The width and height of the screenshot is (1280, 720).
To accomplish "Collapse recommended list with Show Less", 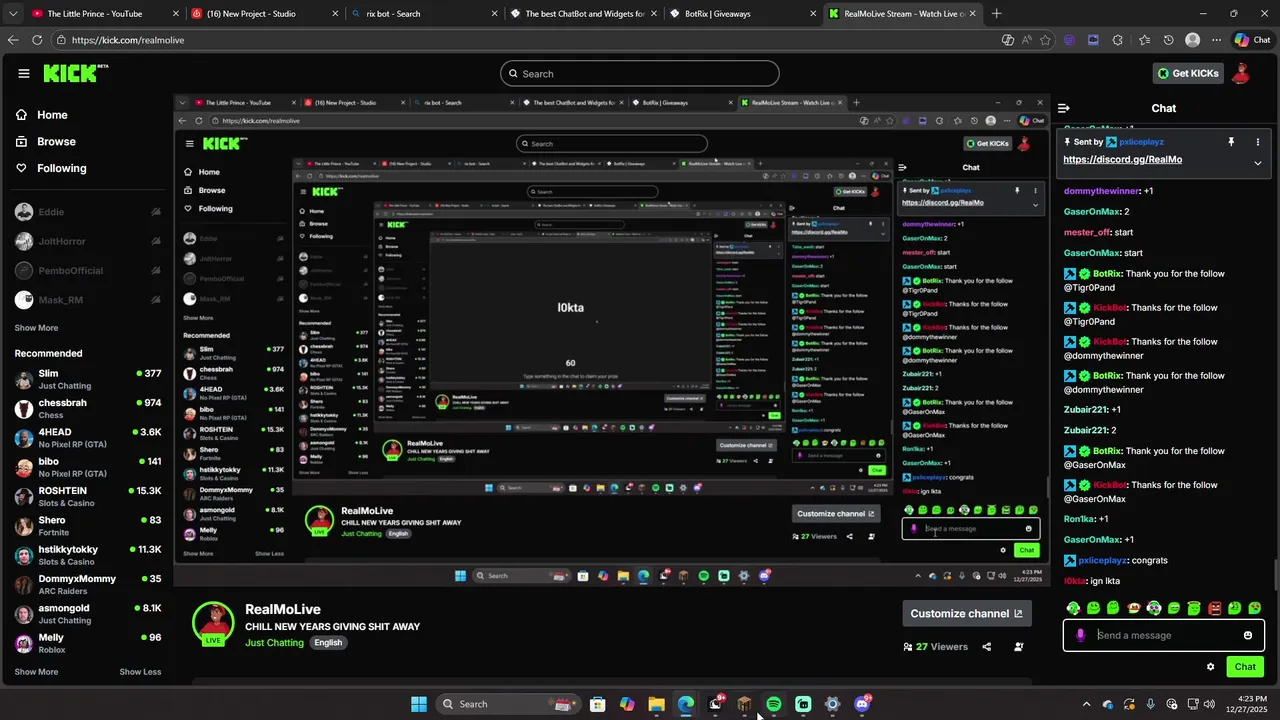I will pyautogui.click(x=140, y=672).
